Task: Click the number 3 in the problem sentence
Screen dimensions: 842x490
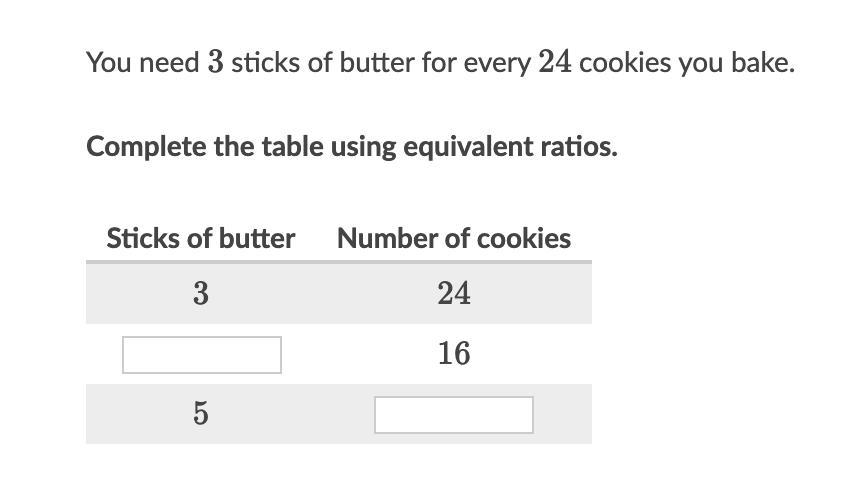Action: pos(215,62)
